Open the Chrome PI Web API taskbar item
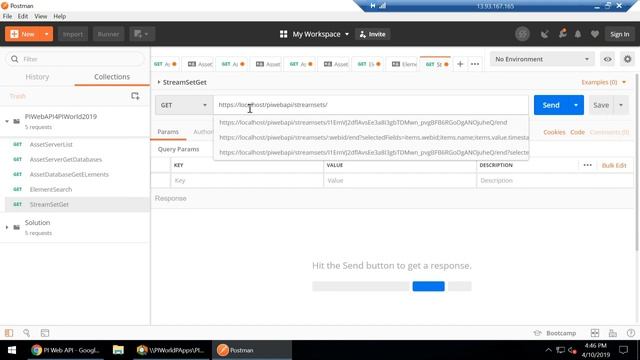Viewport: 640px width, 360px height. point(66,350)
